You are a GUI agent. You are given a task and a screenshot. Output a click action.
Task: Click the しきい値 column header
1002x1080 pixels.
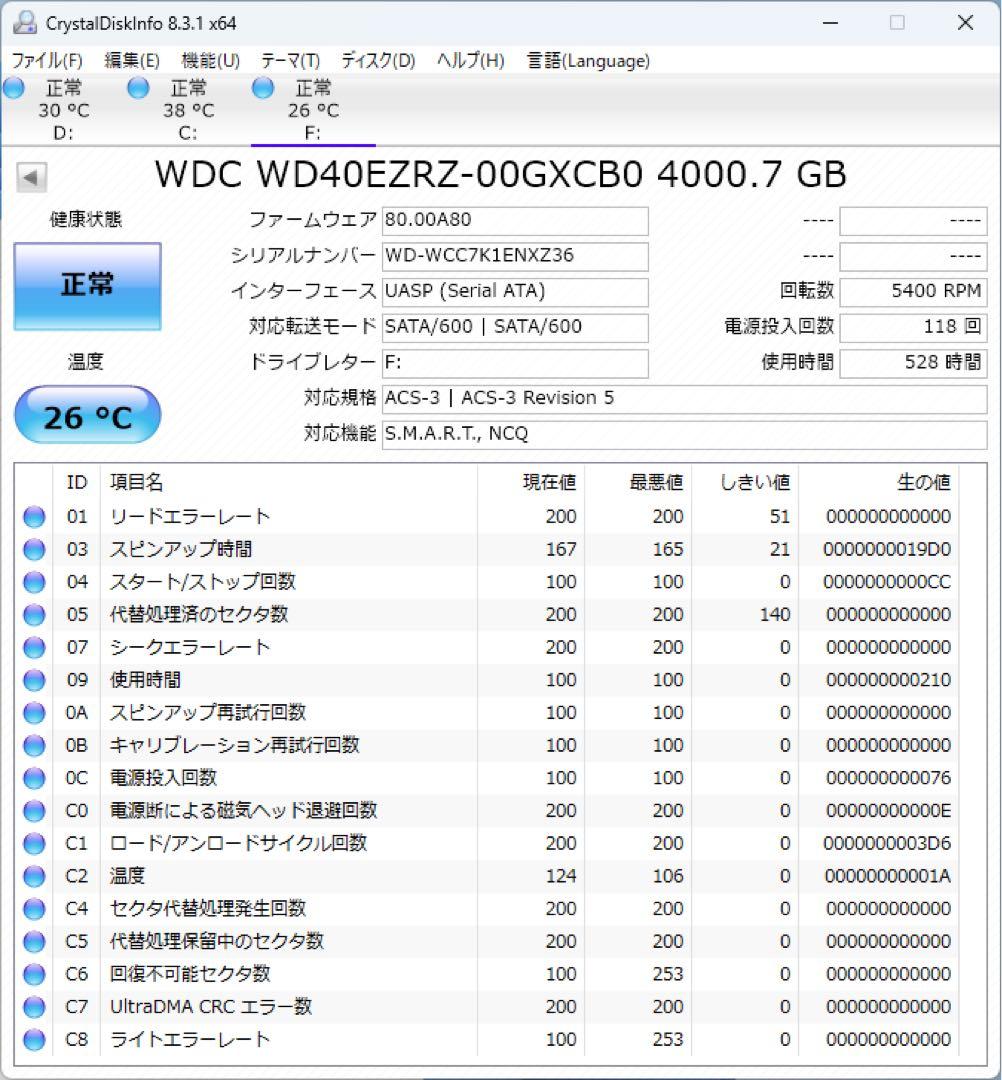pos(745,482)
